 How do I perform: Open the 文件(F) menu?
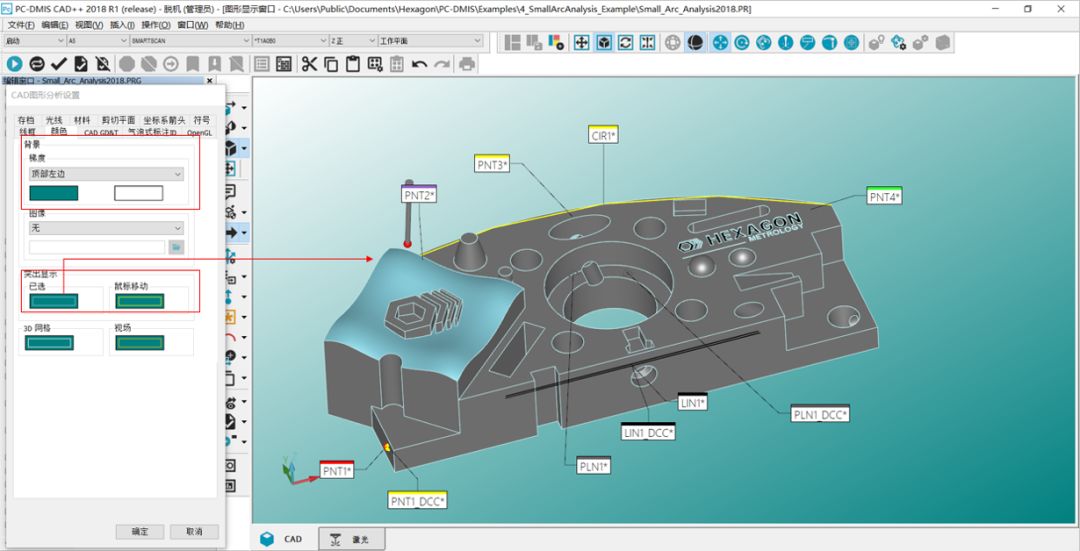coord(21,25)
